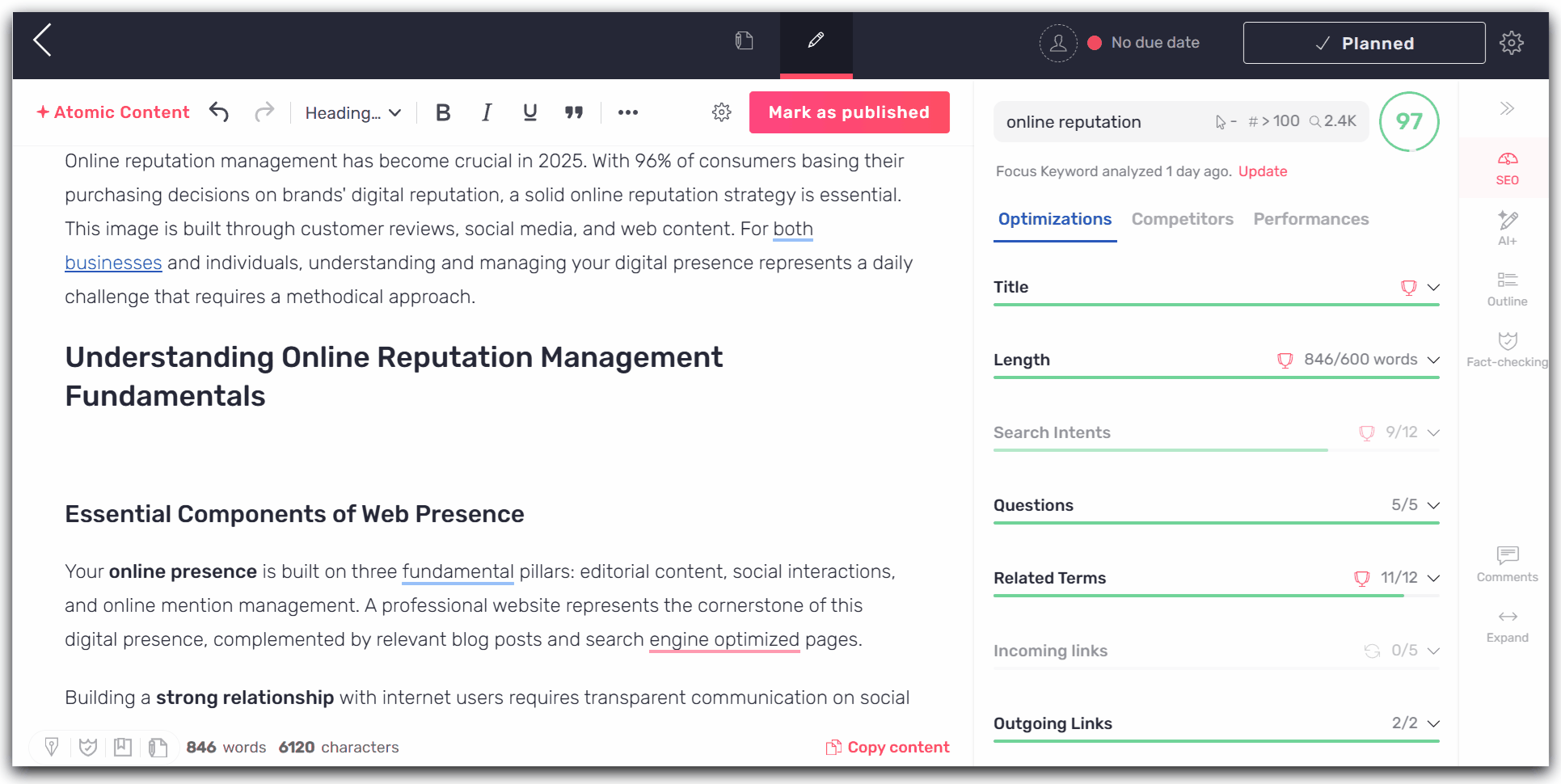The image size is (1561, 784).
Task: Open the brief document view icon
Action: pyautogui.click(x=744, y=40)
